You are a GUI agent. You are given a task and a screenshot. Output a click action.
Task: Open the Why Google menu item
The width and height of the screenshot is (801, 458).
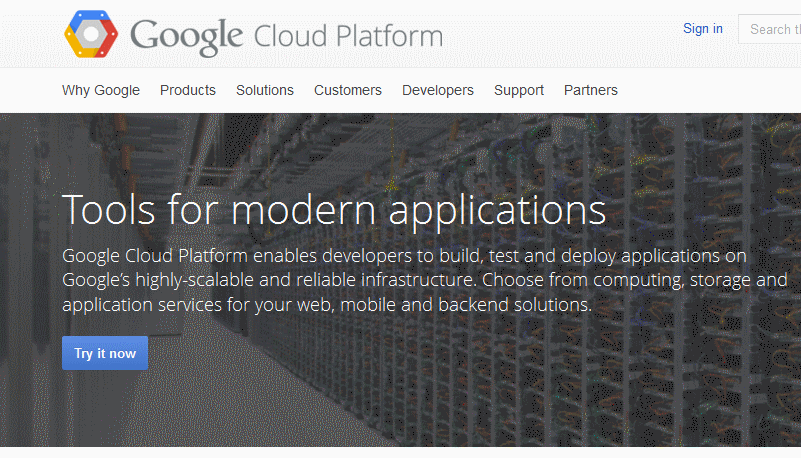[x=101, y=90]
